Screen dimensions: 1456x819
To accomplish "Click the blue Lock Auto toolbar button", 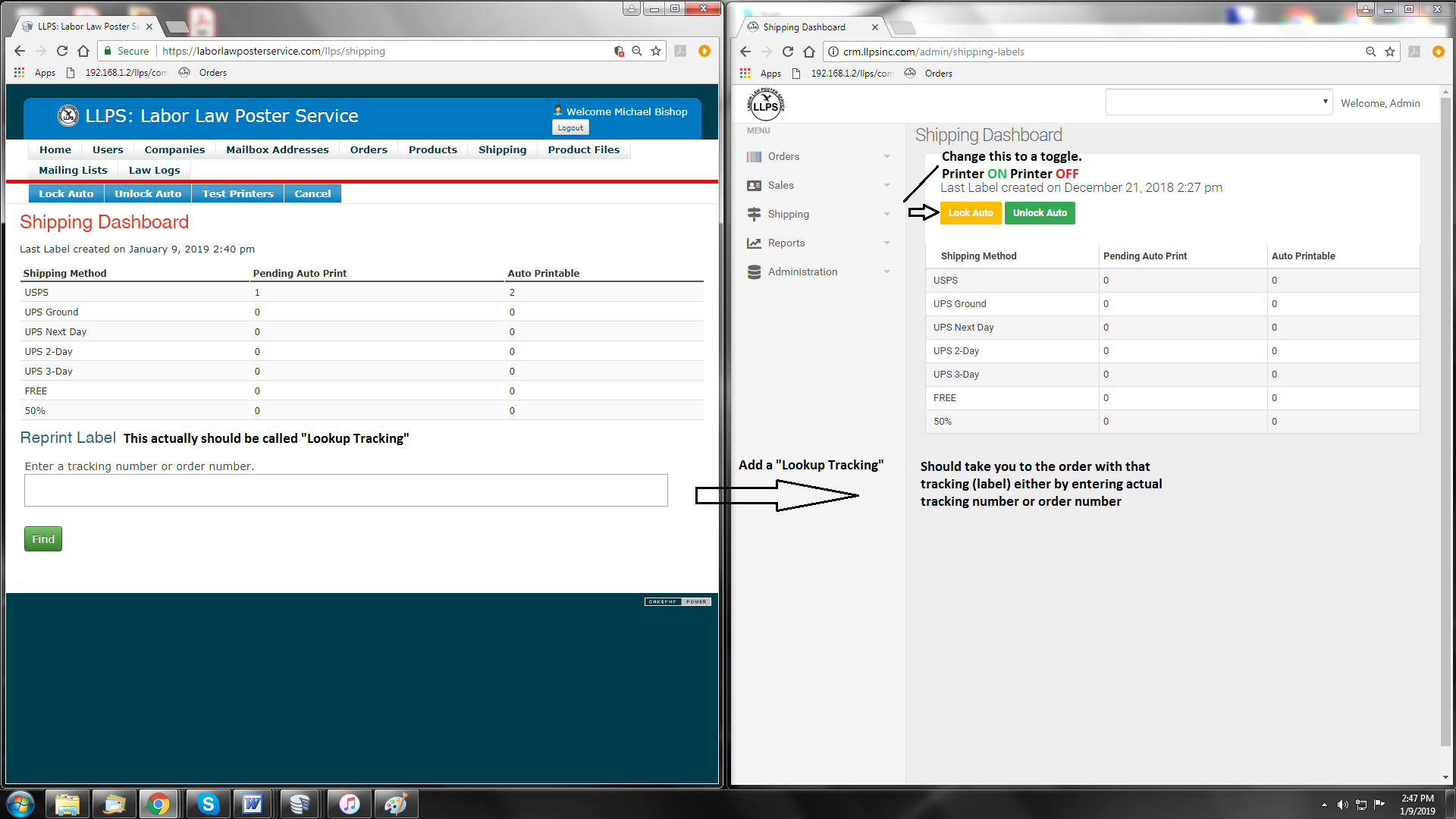I will pyautogui.click(x=66, y=194).
